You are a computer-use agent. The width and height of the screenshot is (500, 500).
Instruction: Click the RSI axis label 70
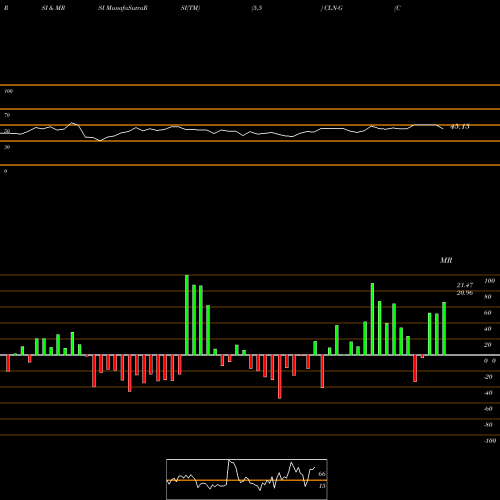tap(7, 115)
